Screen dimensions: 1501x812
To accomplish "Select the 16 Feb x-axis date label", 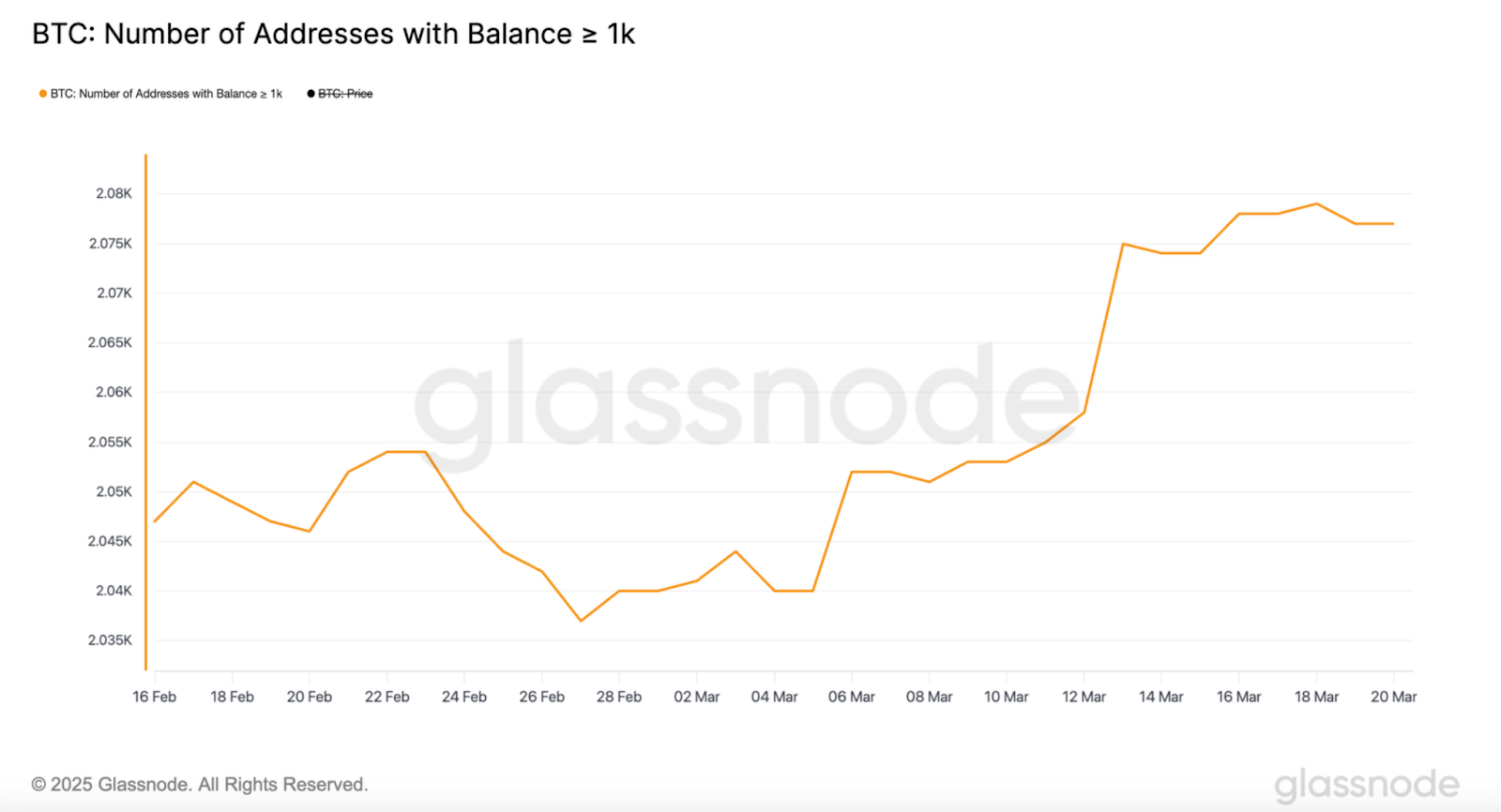I will [155, 697].
